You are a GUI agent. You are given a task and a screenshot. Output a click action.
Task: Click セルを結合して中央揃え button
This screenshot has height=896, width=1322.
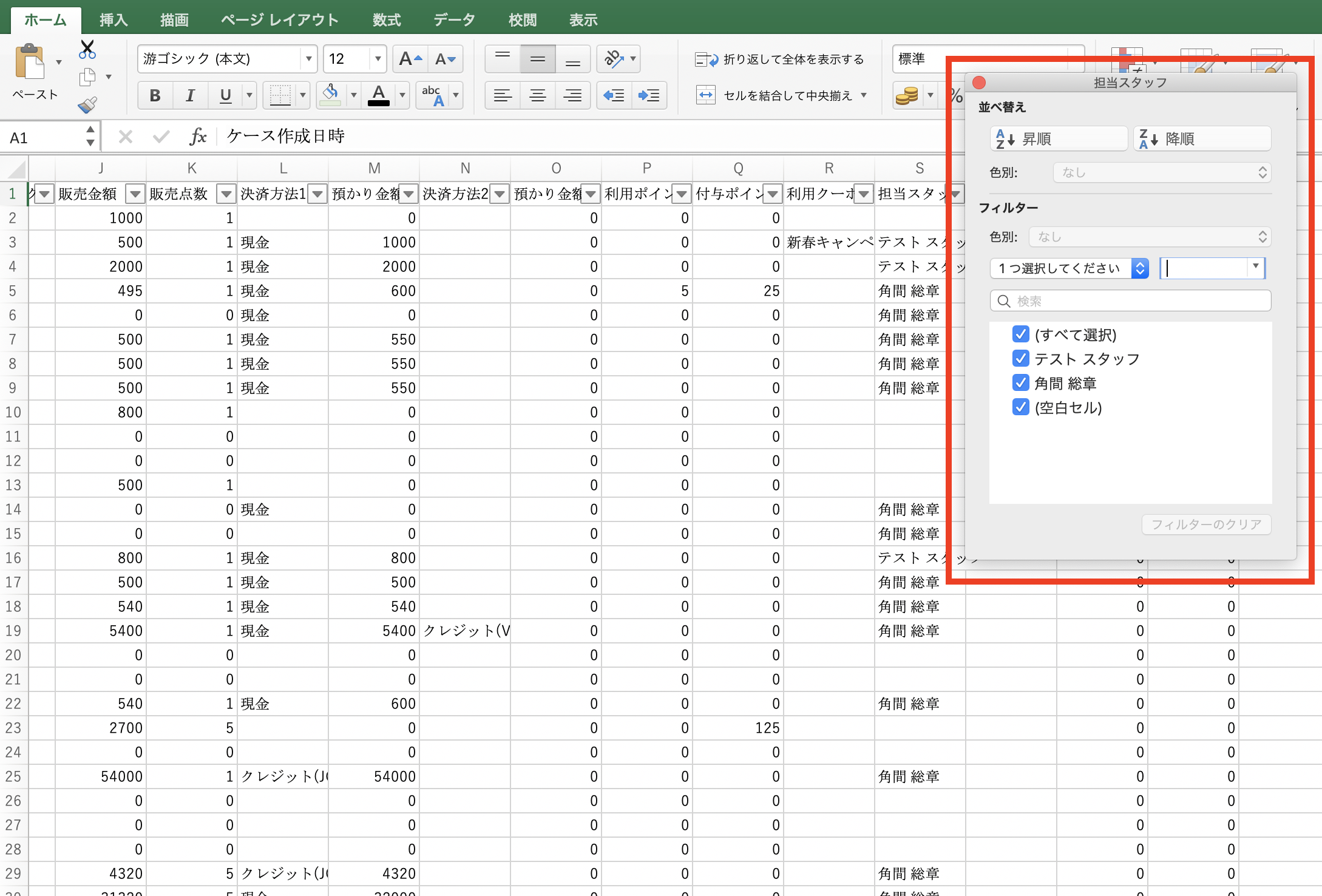776,95
